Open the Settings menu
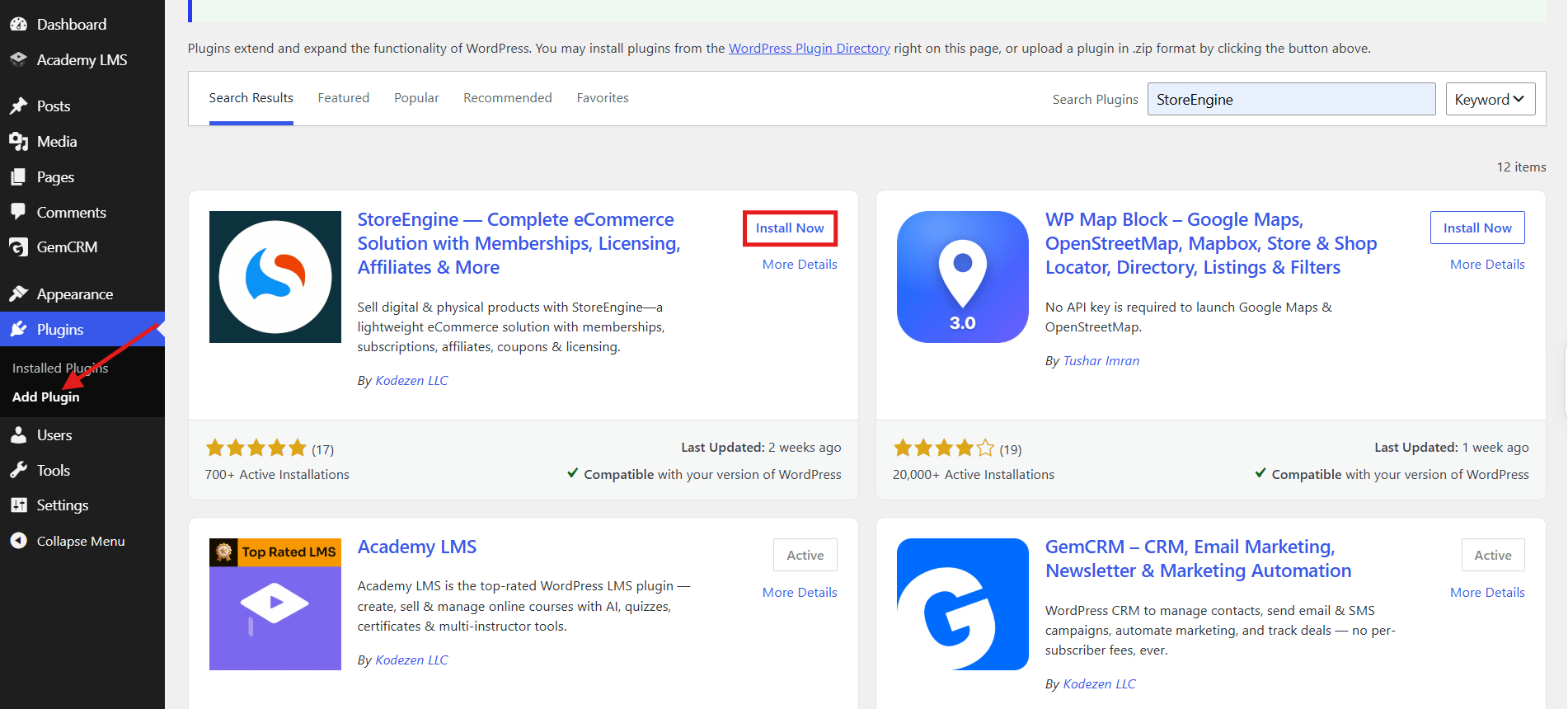 [82, 505]
